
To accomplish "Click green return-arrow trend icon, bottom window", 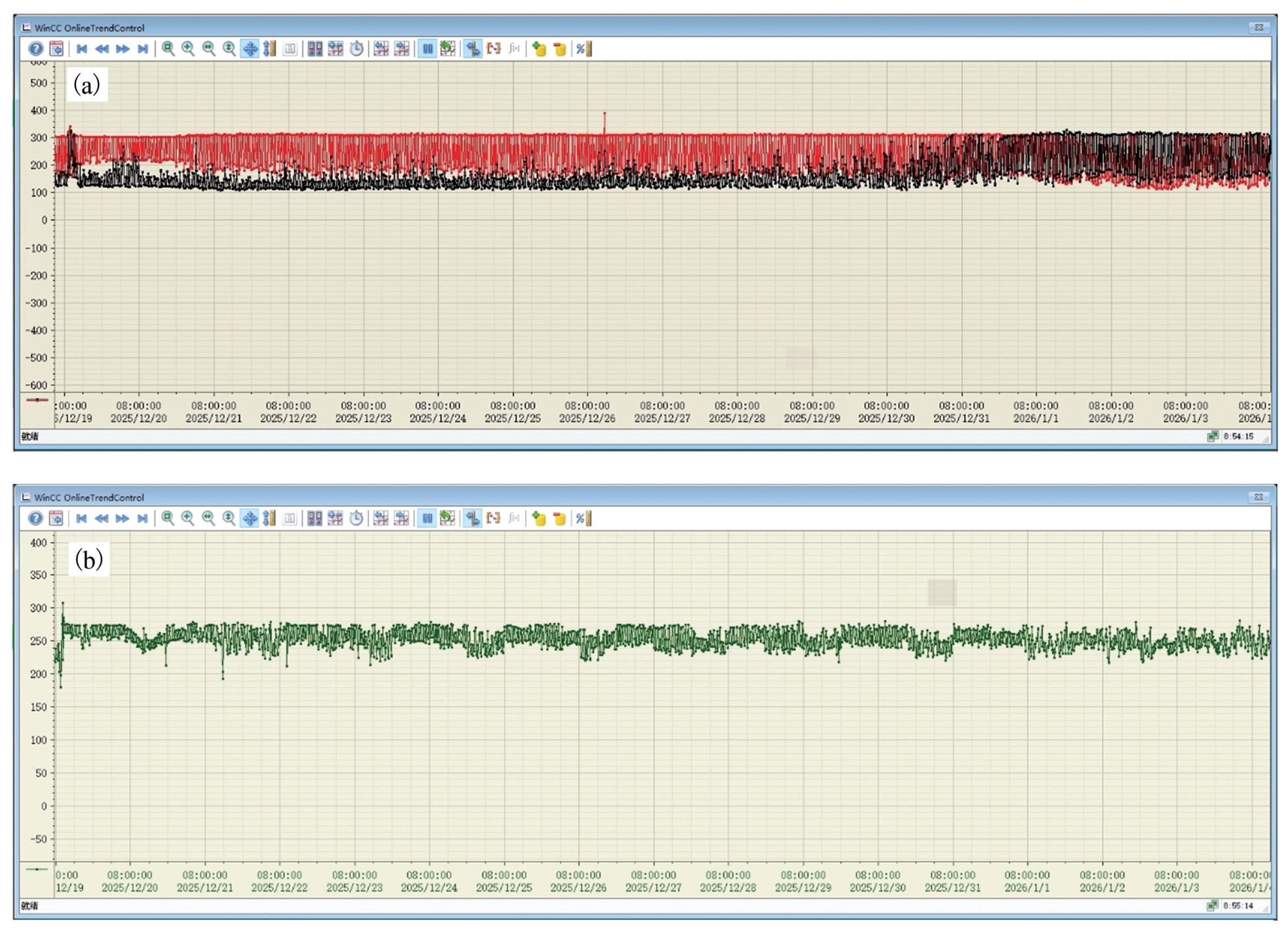I will [x=448, y=518].
